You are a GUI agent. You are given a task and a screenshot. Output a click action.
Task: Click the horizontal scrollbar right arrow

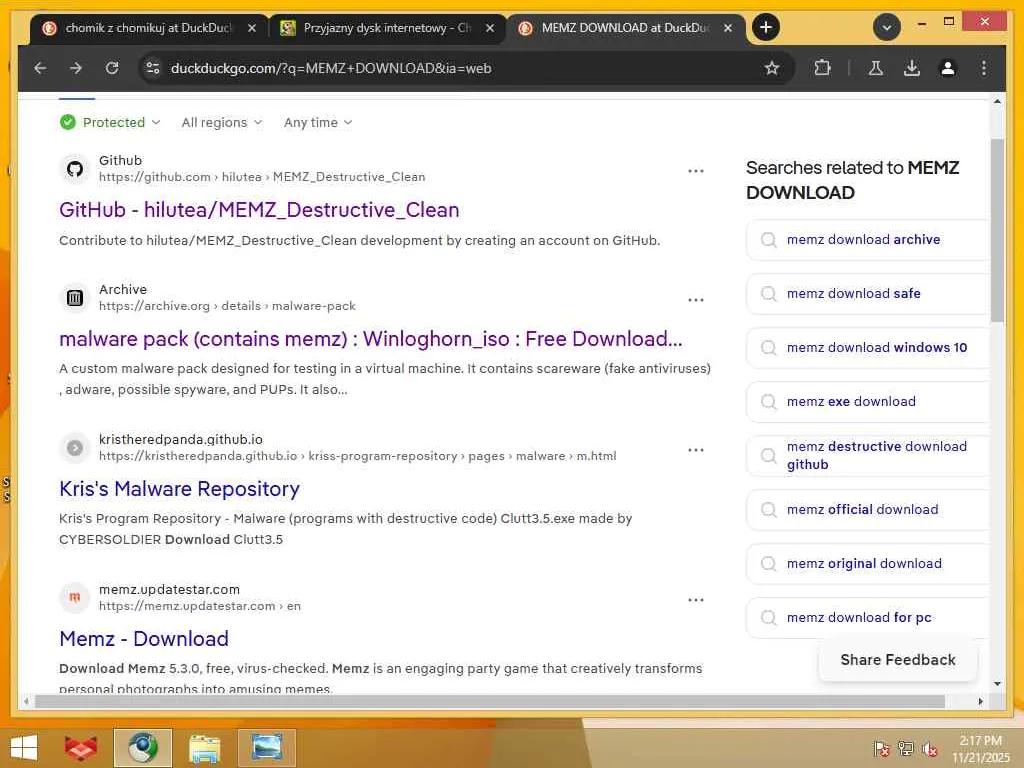980,701
